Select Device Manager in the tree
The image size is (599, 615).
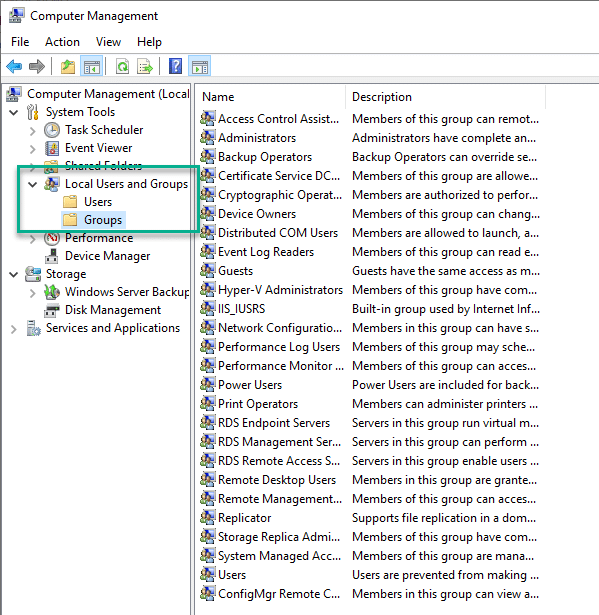[x=107, y=256]
